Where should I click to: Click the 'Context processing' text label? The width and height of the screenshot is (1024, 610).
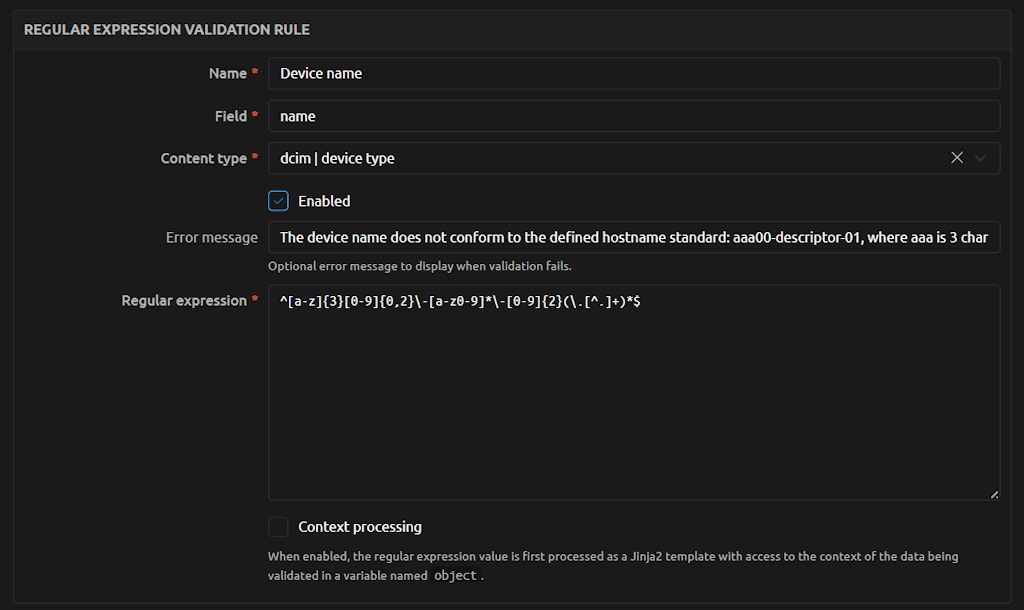coord(360,527)
